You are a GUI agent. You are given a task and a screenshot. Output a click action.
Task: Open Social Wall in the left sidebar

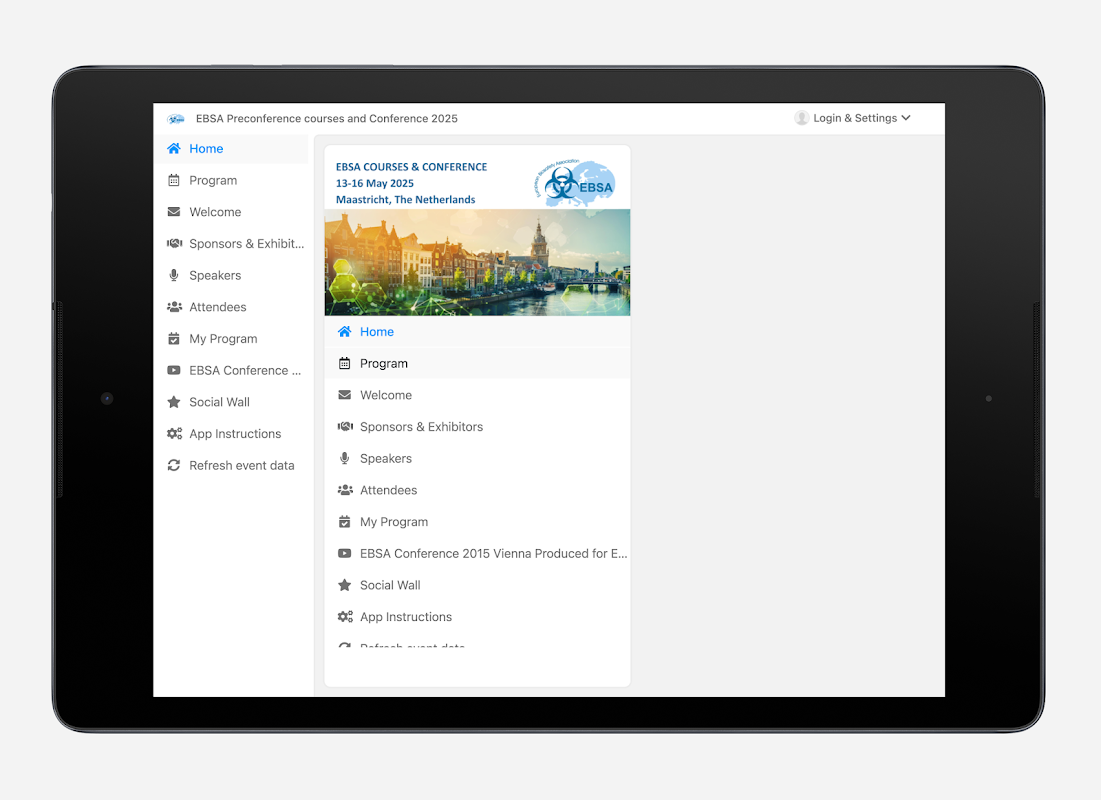(231, 402)
